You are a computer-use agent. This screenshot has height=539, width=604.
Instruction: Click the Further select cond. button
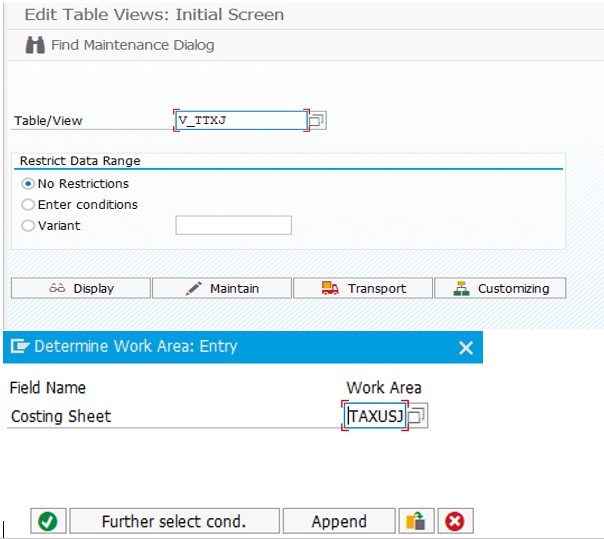tap(174, 521)
